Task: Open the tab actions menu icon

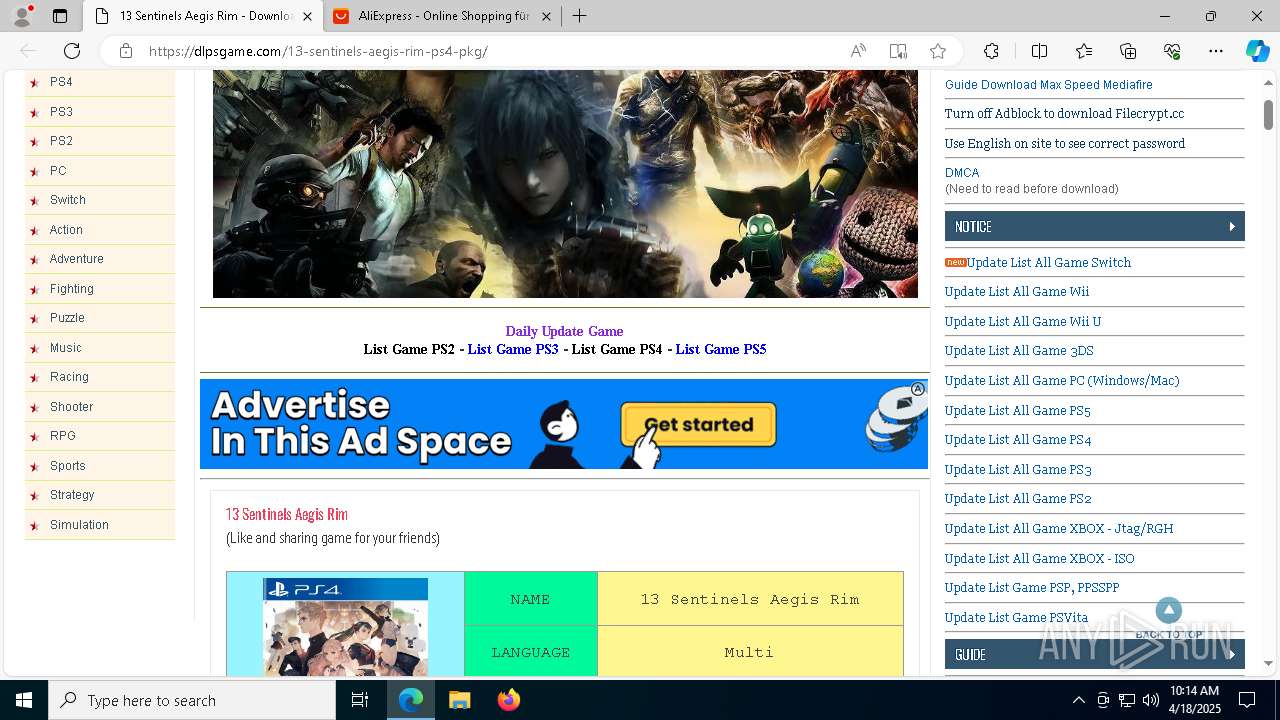Action: pyautogui.click(x=60, y=16)
